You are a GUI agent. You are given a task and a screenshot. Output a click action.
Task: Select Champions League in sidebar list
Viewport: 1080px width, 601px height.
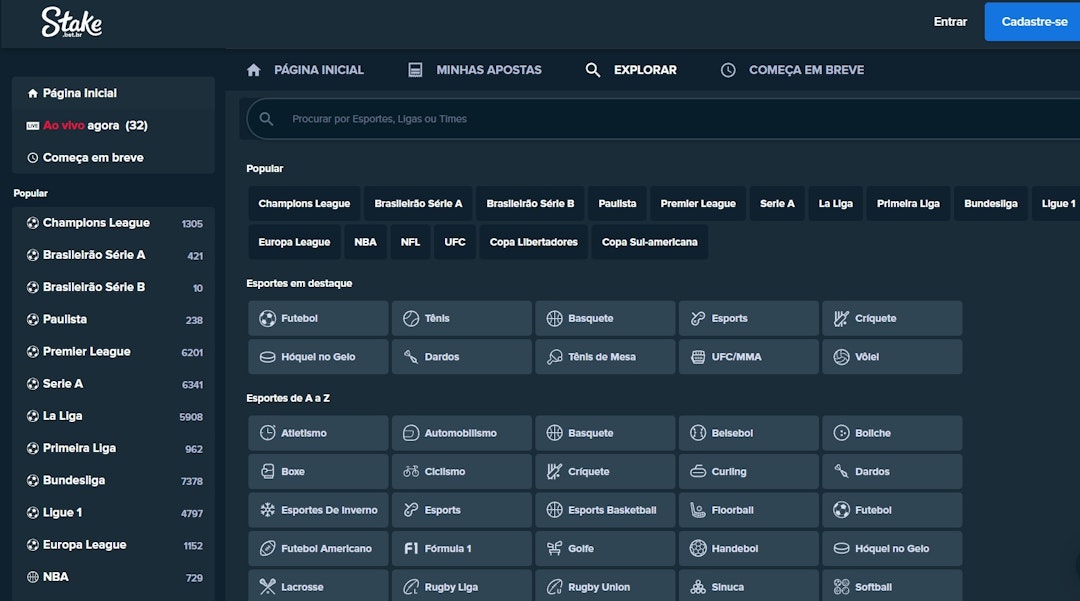(114, 223)
